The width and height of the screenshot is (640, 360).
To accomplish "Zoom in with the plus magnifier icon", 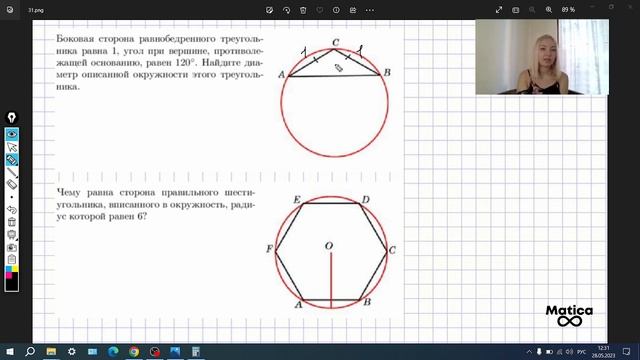I will [x=549, y=10].
